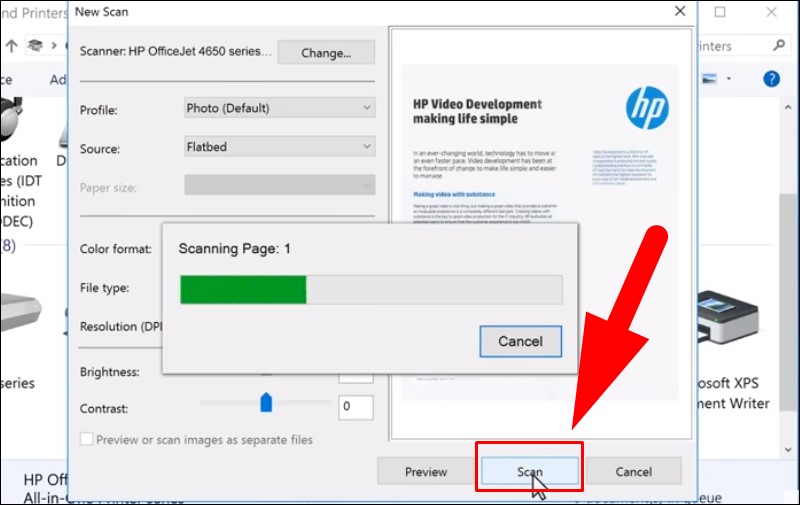Image resolution: width=800 pixels, height=505 pixels.
Task: Click the Source label
Action: 100,149
